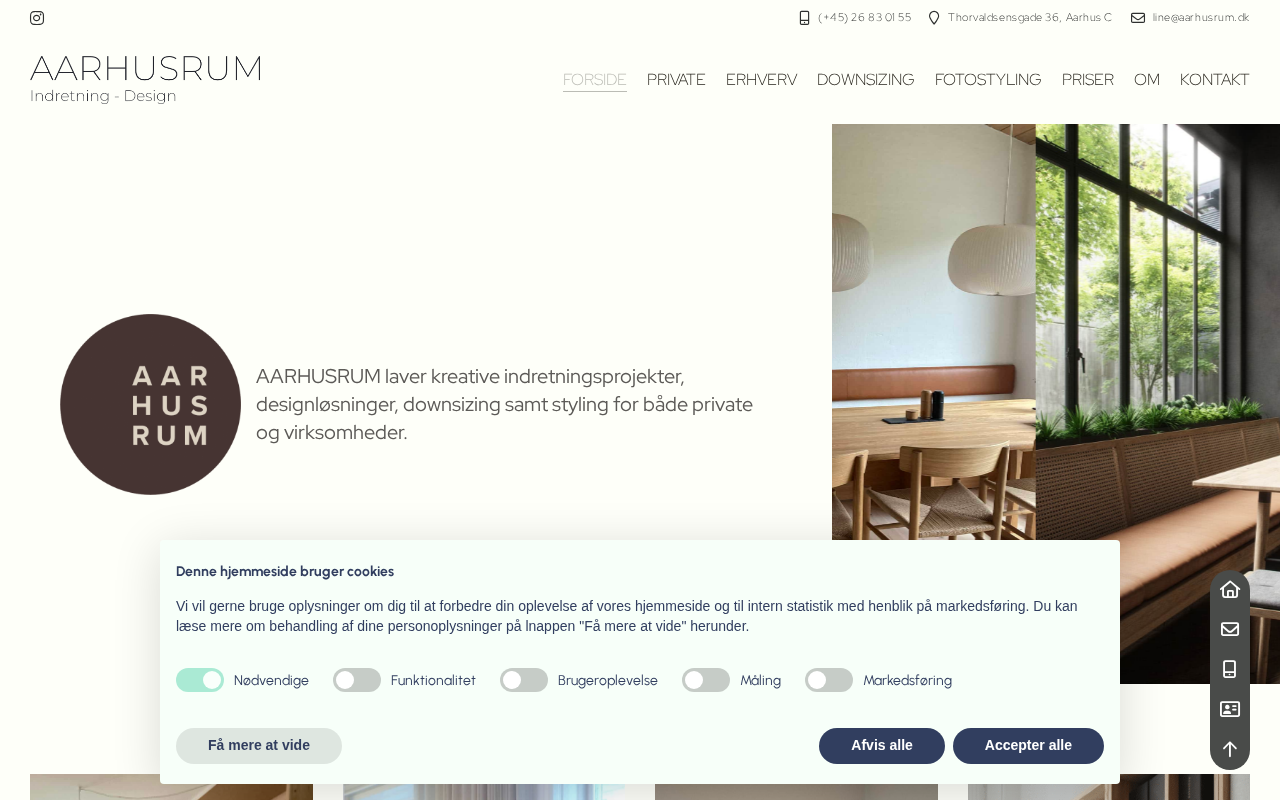Enable the Markedsføring cookie switch
Viewport: 1280px width, 800px height.
coord(829,680)
